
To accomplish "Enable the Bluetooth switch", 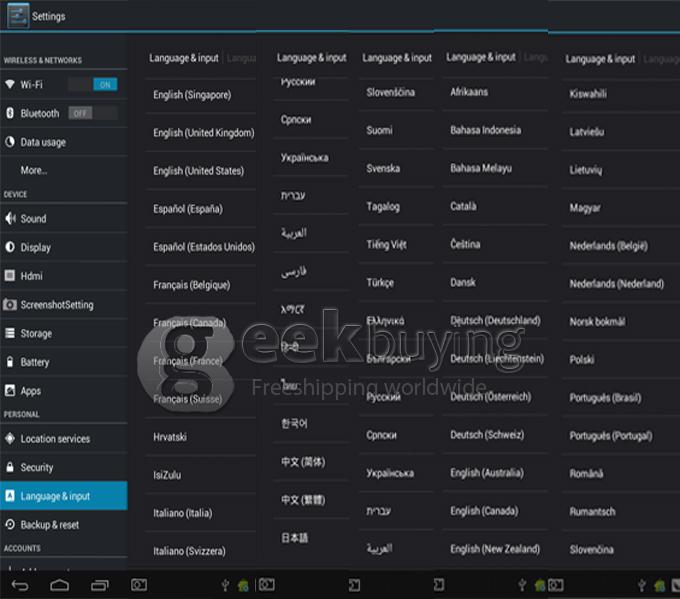I will [80, 113].
